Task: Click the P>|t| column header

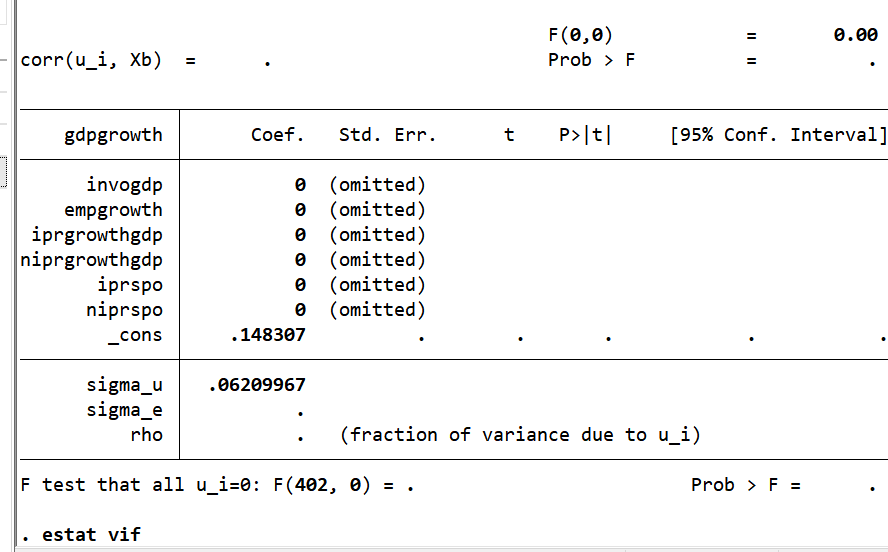Action: tap(585, 135)
